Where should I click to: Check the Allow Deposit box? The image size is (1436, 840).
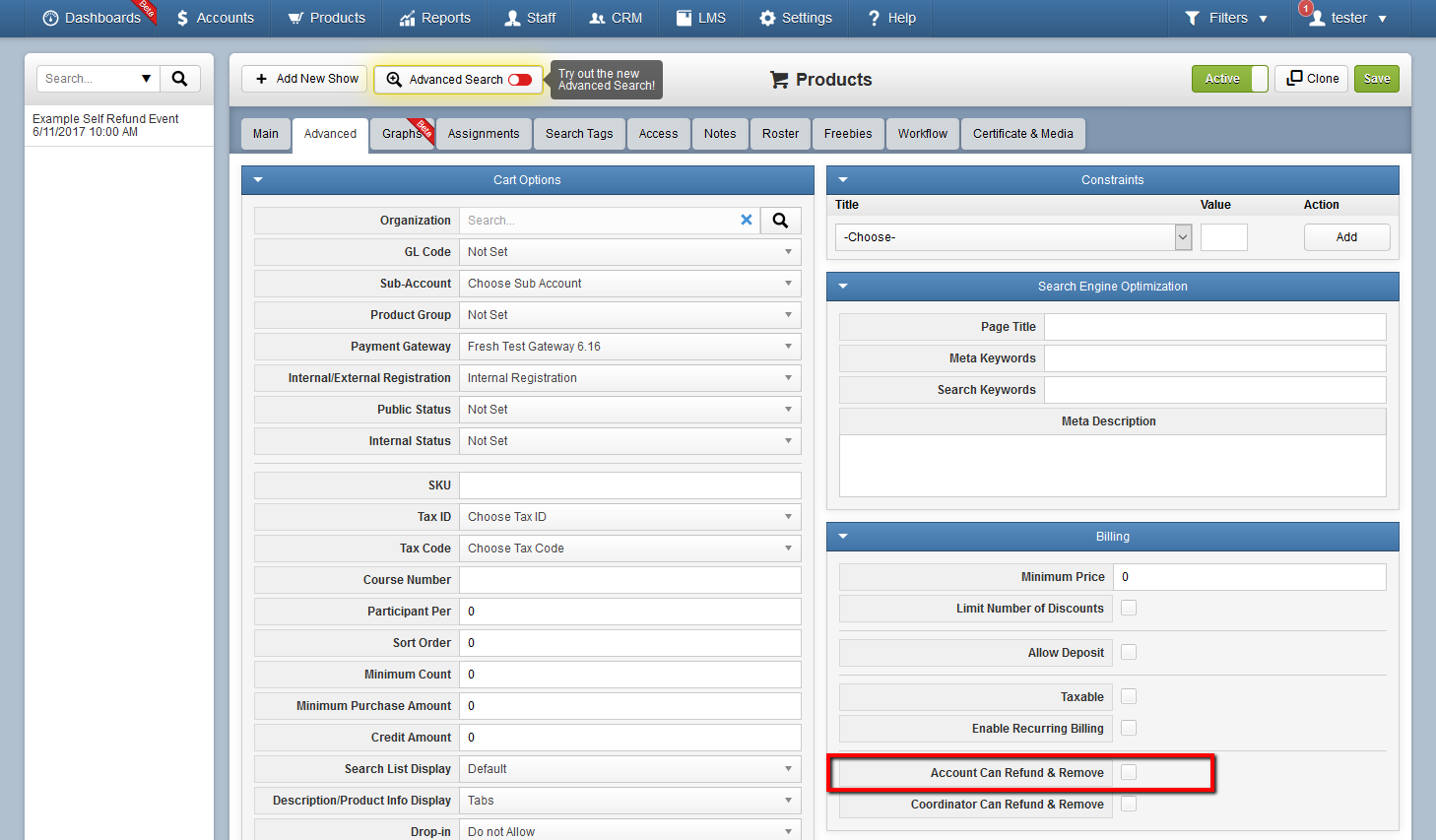coord(1129,652)
